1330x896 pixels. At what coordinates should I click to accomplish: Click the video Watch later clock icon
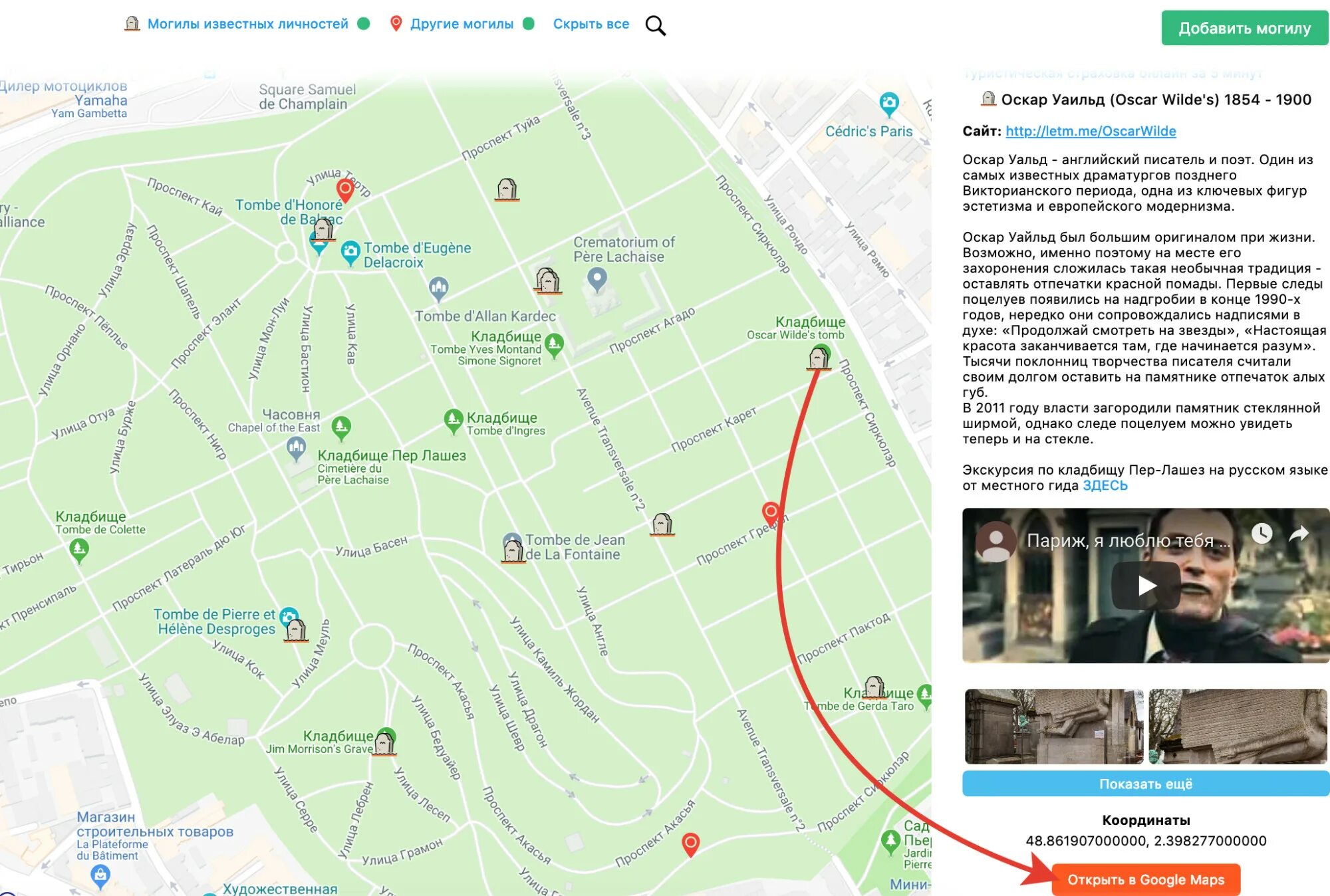click(x=1262, y=533)
